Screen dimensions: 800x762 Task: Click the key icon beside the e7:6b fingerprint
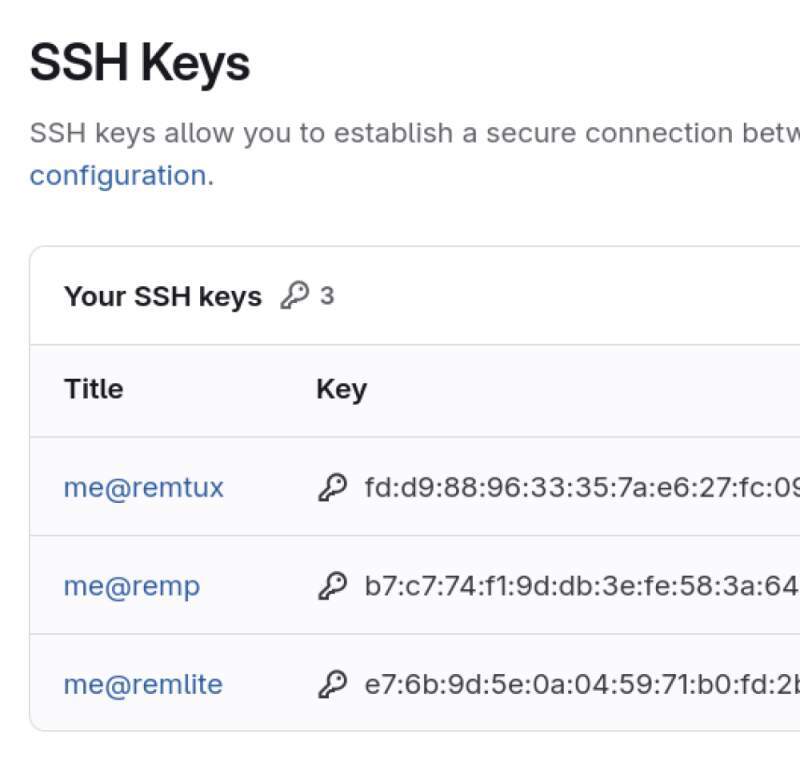click(x=332, y=684)
